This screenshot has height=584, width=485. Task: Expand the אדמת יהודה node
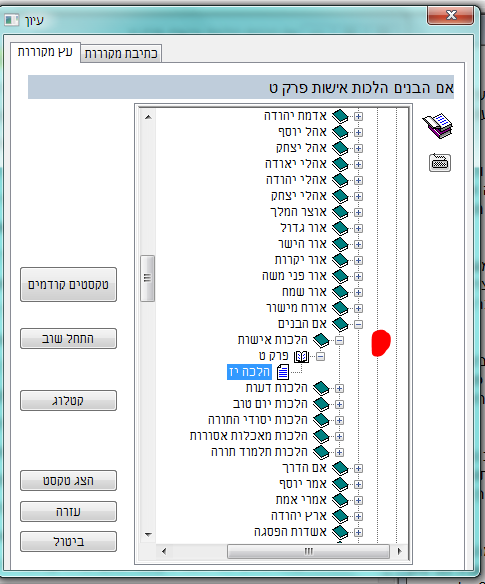358,117
